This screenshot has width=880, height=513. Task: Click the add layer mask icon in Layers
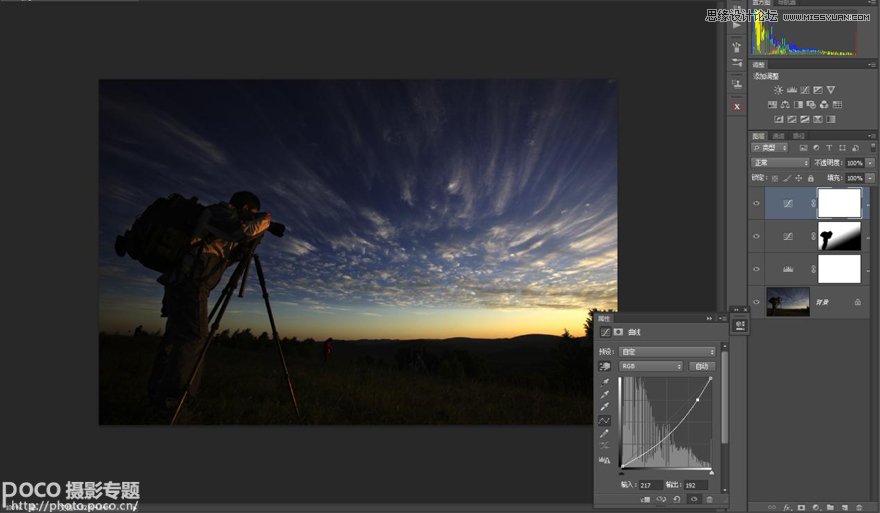pos(801,507)
